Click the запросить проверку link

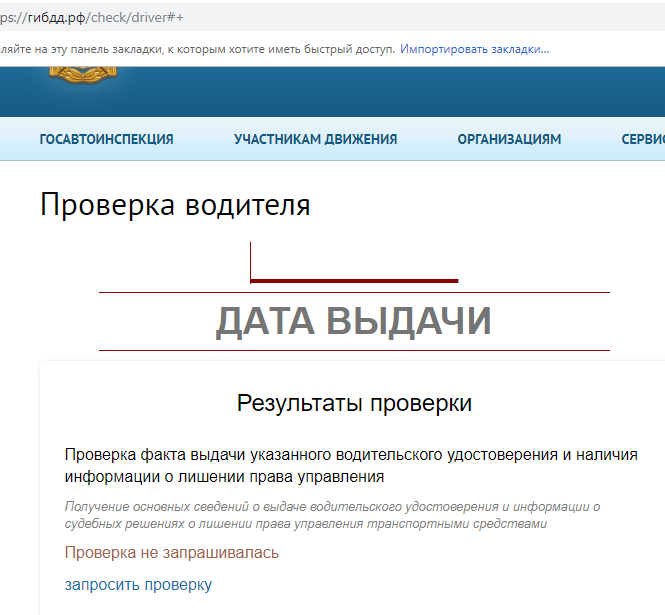point(138,585)
